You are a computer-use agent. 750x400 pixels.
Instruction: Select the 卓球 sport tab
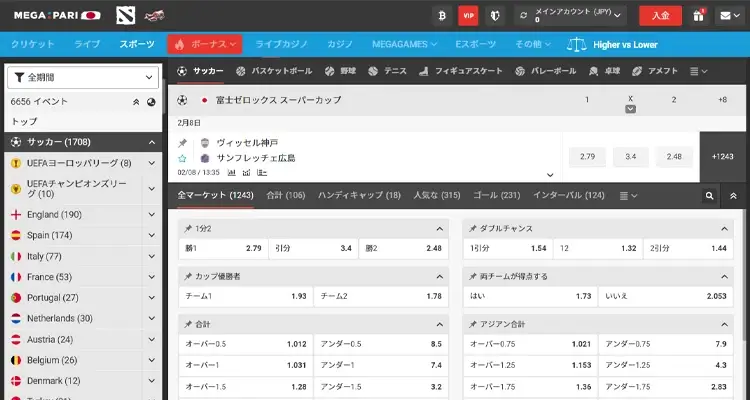605,71
